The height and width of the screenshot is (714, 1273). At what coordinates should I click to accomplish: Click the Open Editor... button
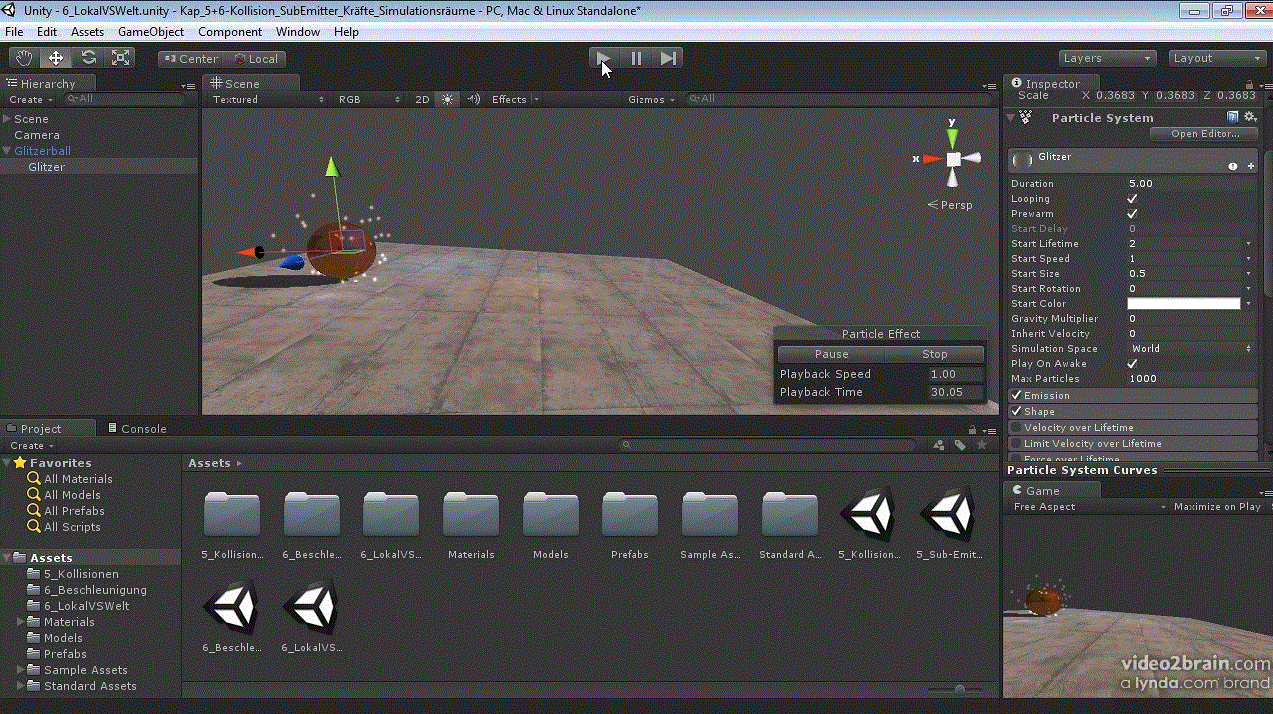pyautogui.click(x=1205, y=134)
